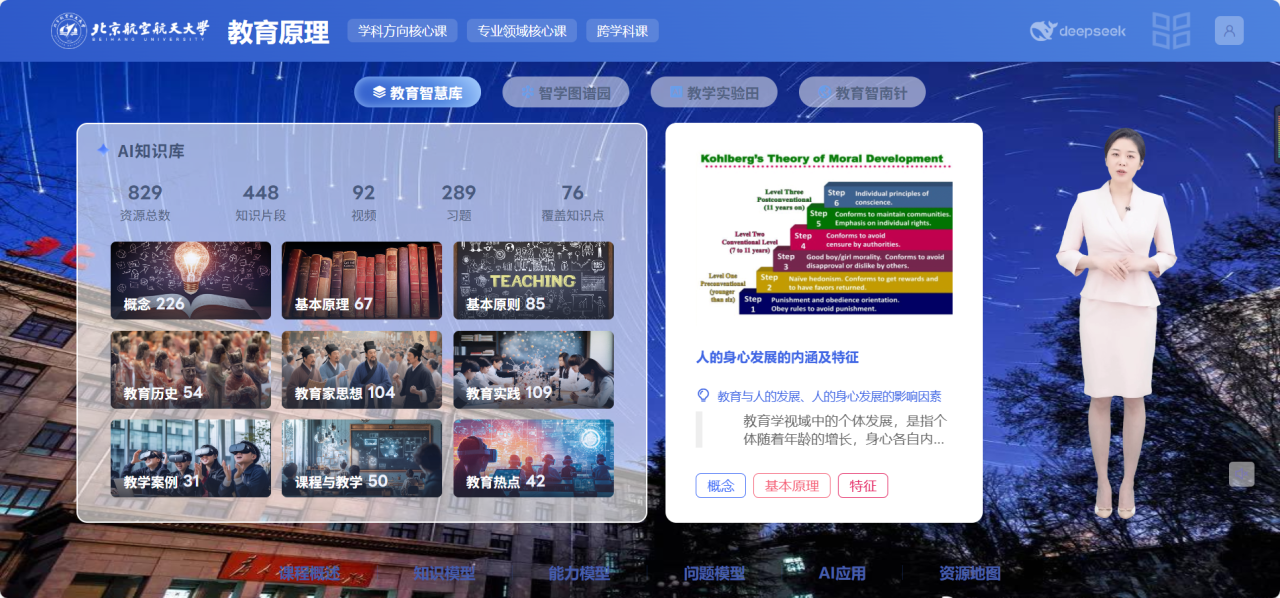Toggle the 特征 filter tag
The height and width of the screenshot is (598, 1280).
tap(862, 485)
